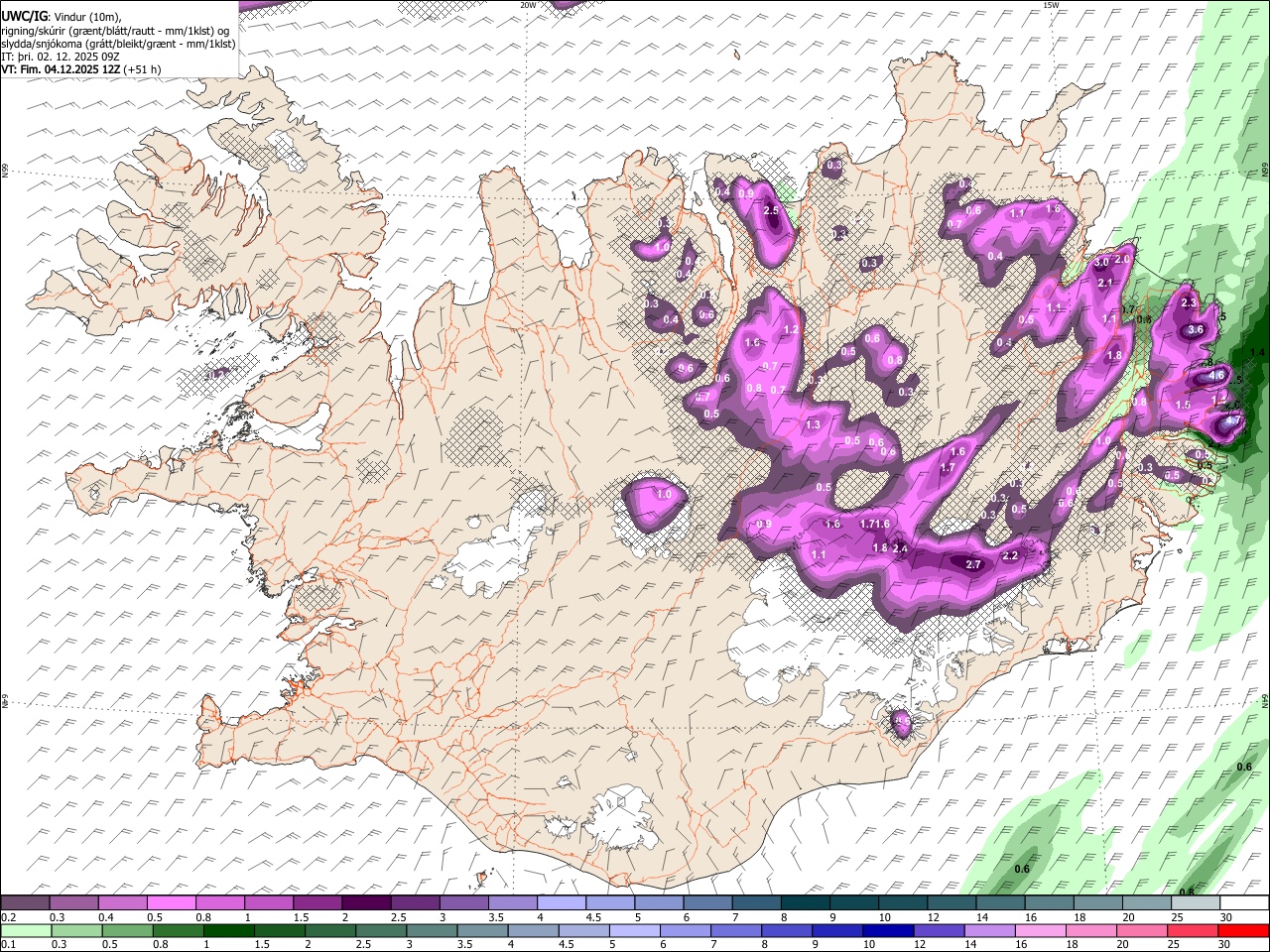
Task: Click the '1.4' value at the right map edge
Action: tap(1258, 353)
